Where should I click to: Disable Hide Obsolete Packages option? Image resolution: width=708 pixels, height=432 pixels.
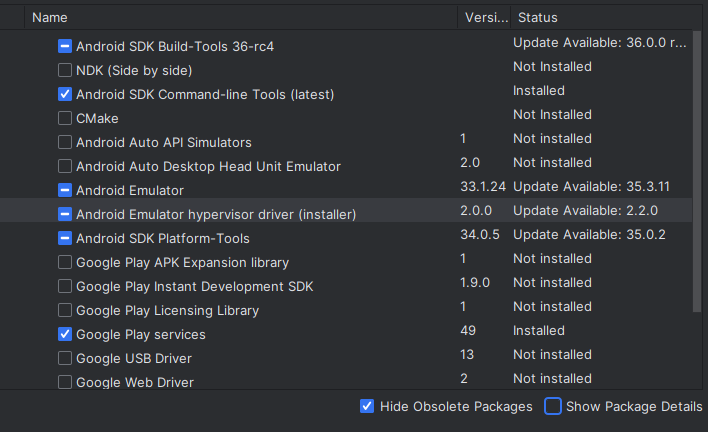click(367, 406)
